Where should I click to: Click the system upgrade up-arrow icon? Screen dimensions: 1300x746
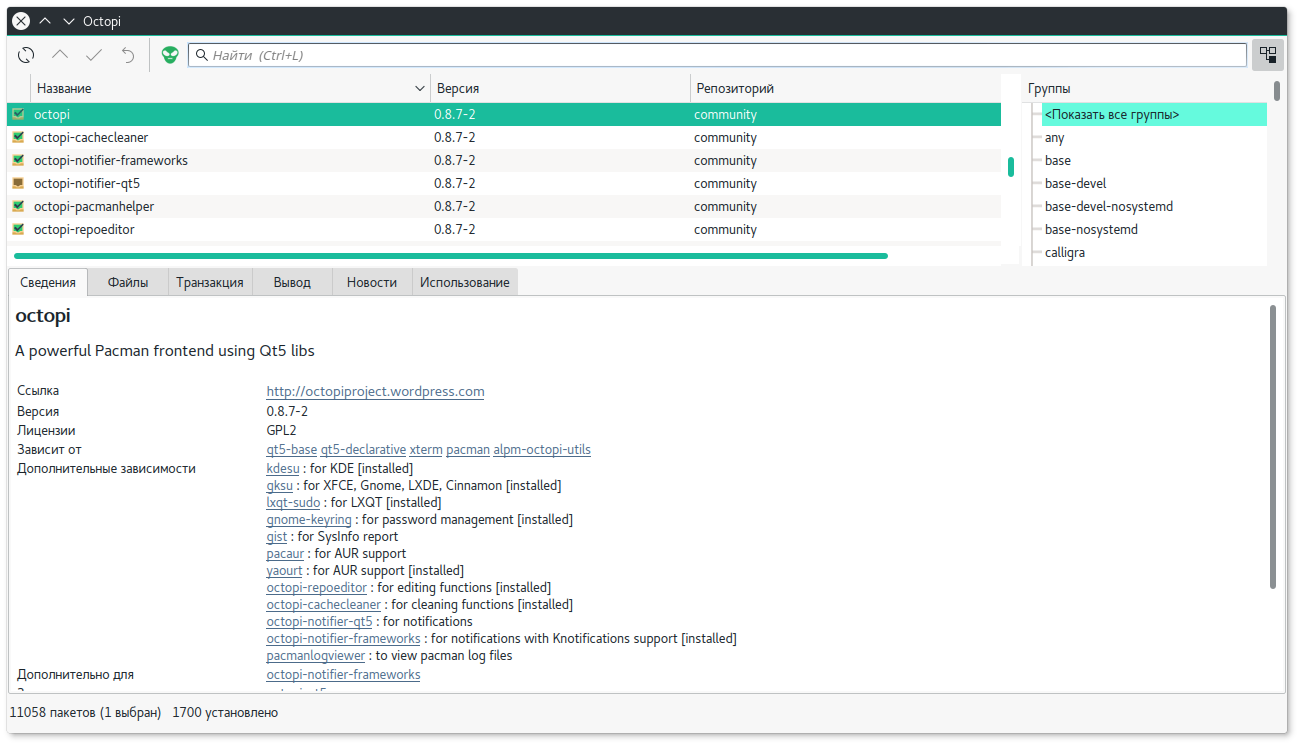60,55
